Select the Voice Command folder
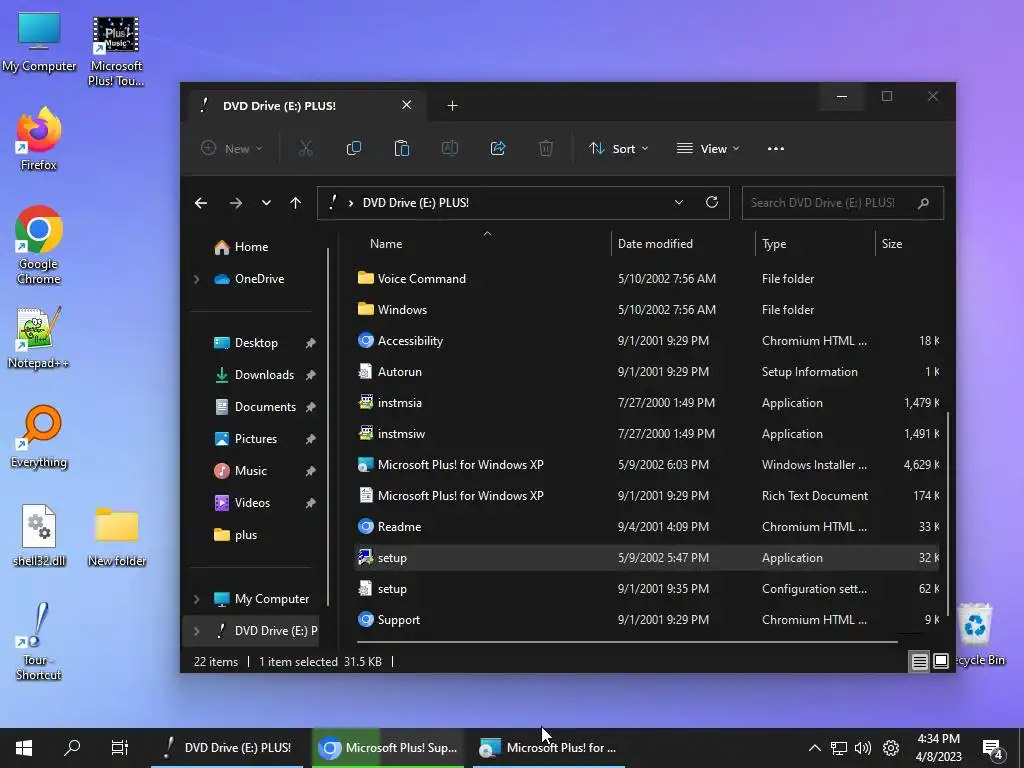 tap(647, 279)
